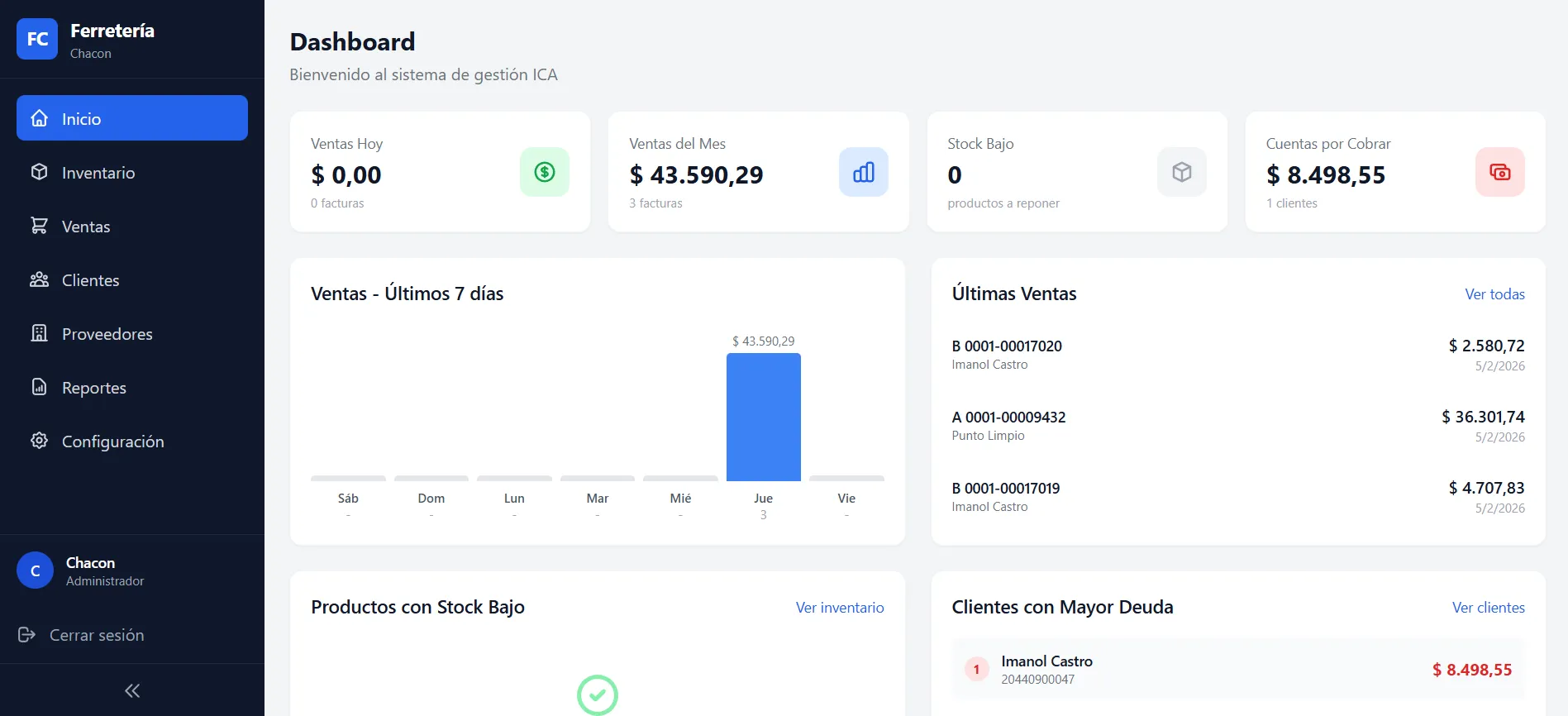Click the red rank 1 badge
This screenshot has height=716, width=1568.
pos(976,669)
